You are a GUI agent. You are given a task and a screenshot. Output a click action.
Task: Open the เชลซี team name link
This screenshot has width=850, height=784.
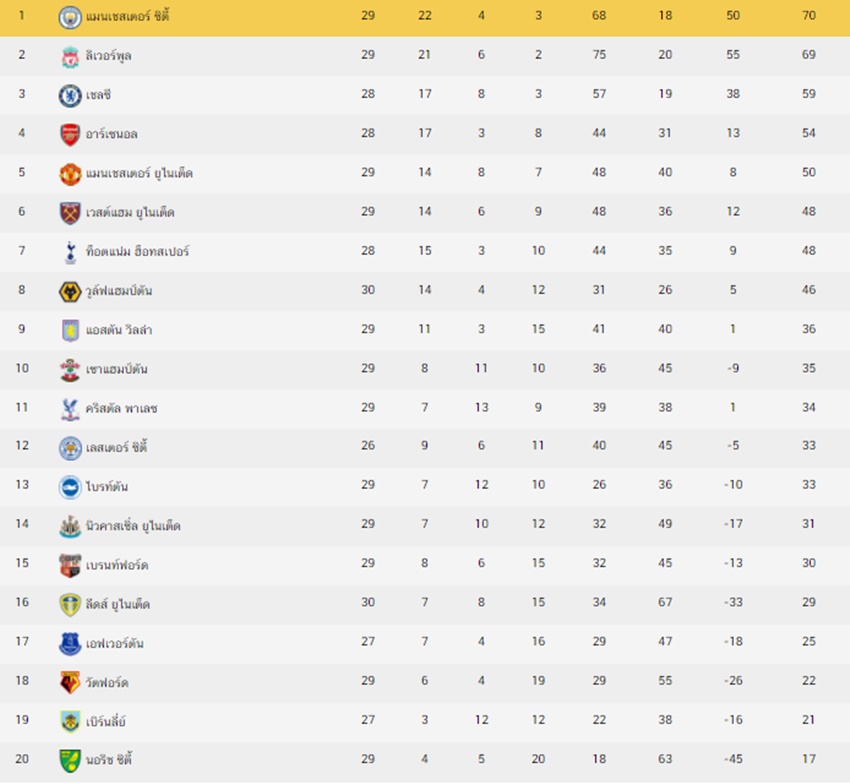(x=98, y=95)
